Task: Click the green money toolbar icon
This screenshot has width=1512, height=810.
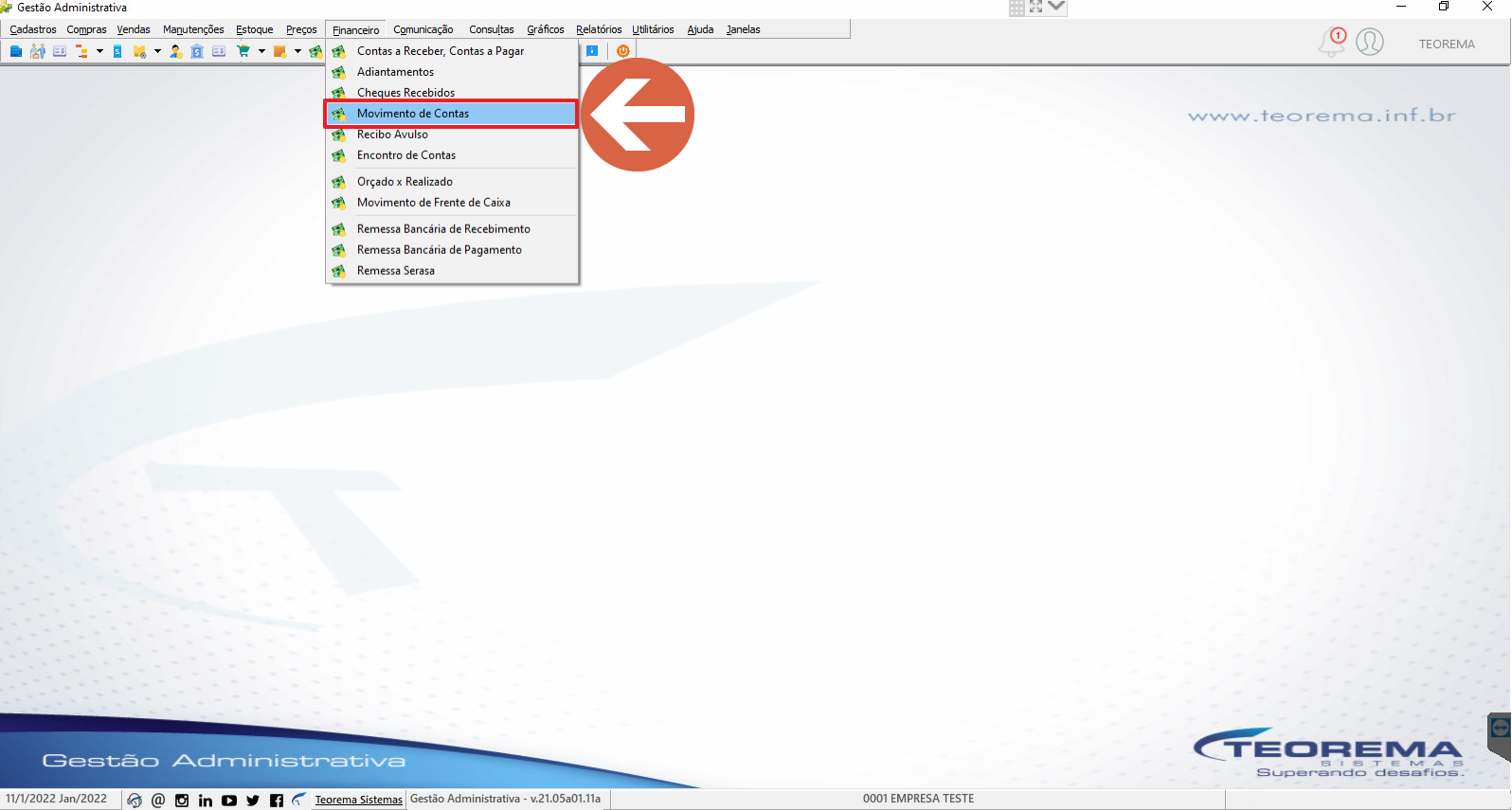Action: point(315,51)
